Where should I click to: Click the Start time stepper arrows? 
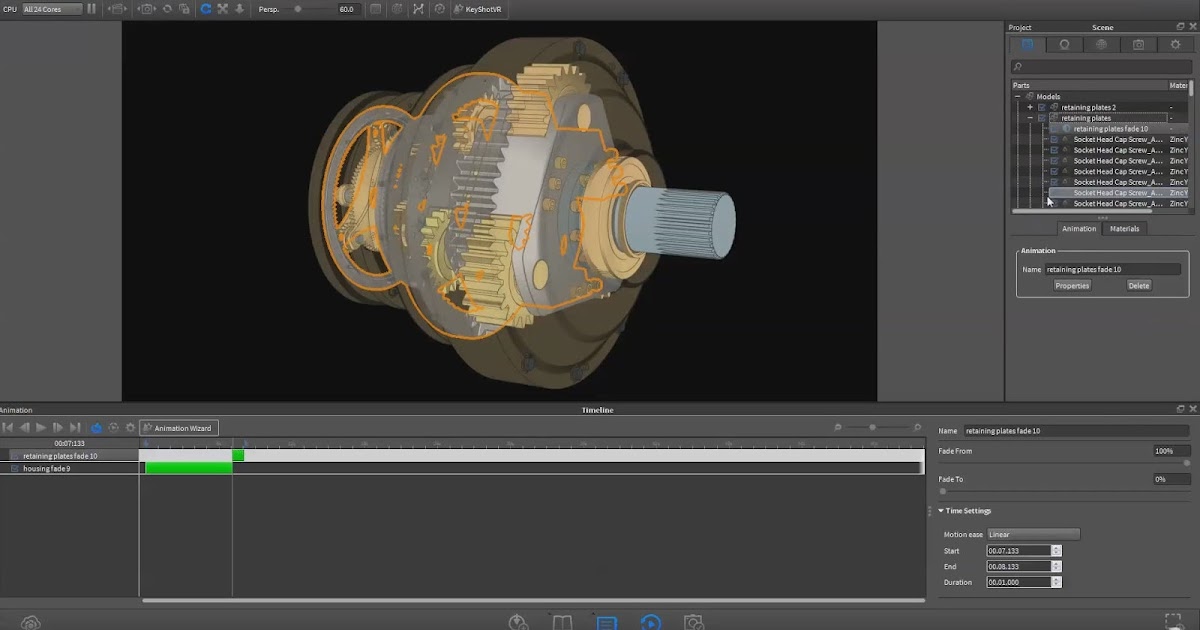[x=1056, y=551]
